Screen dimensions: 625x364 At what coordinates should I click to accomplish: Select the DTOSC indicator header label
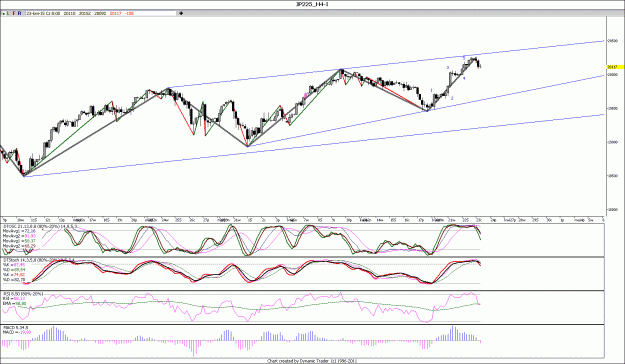click(40, 226)
